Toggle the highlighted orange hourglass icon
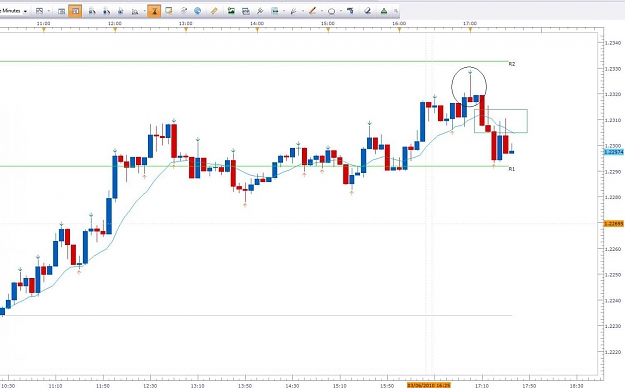This screenshot has width=625, height=388. click(x=154, y=11)
